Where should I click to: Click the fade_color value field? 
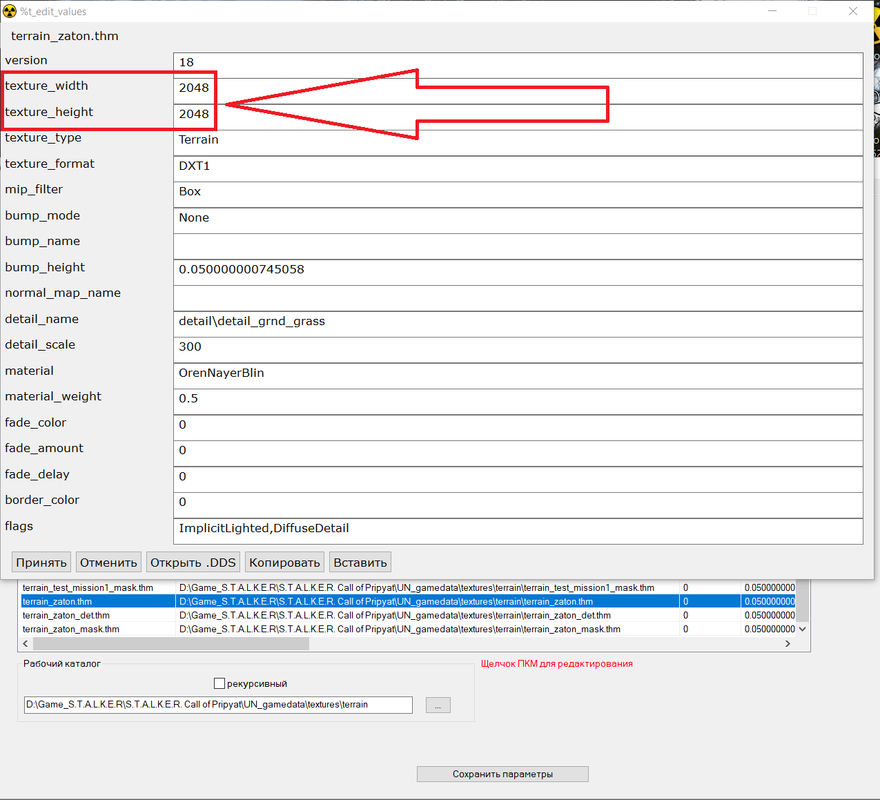[518, 428]
